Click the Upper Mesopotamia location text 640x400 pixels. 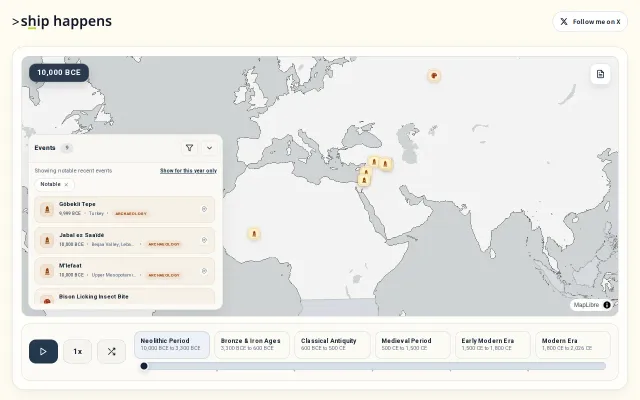pyautogui.click(x=113, y=275)
